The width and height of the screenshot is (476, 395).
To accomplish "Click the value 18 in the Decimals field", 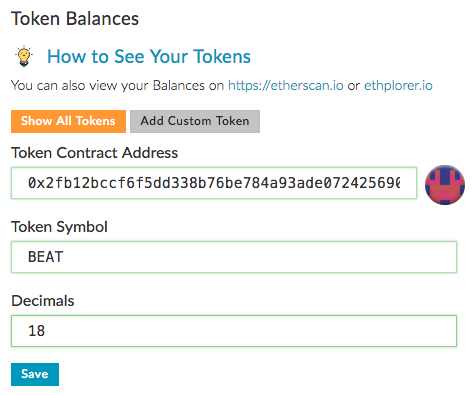I will [36, 331].
